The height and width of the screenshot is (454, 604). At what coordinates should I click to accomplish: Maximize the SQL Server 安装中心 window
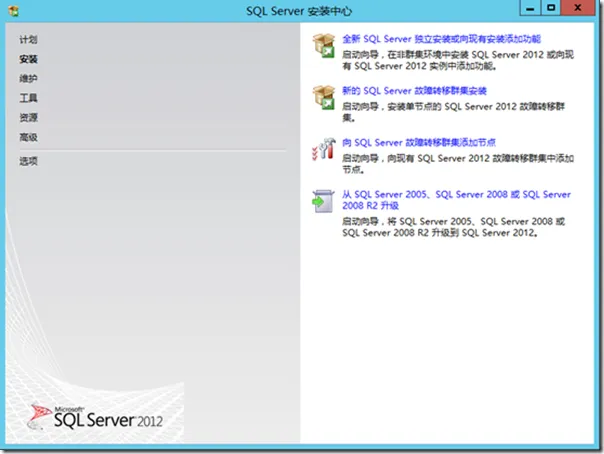pos(551,8)
